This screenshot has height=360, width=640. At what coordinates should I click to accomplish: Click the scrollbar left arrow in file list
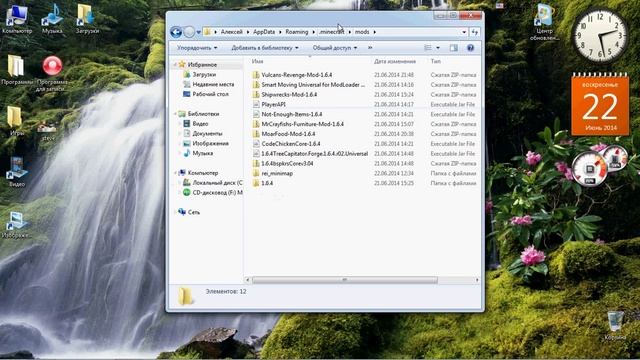(x=247, y=280)
